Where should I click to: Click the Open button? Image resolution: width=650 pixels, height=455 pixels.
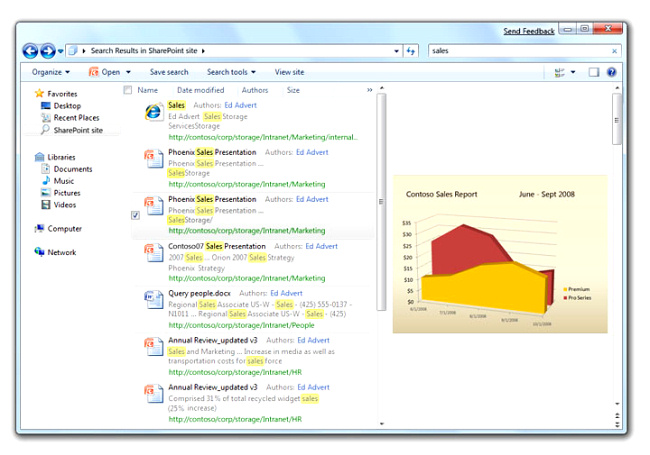coord(104,72)
